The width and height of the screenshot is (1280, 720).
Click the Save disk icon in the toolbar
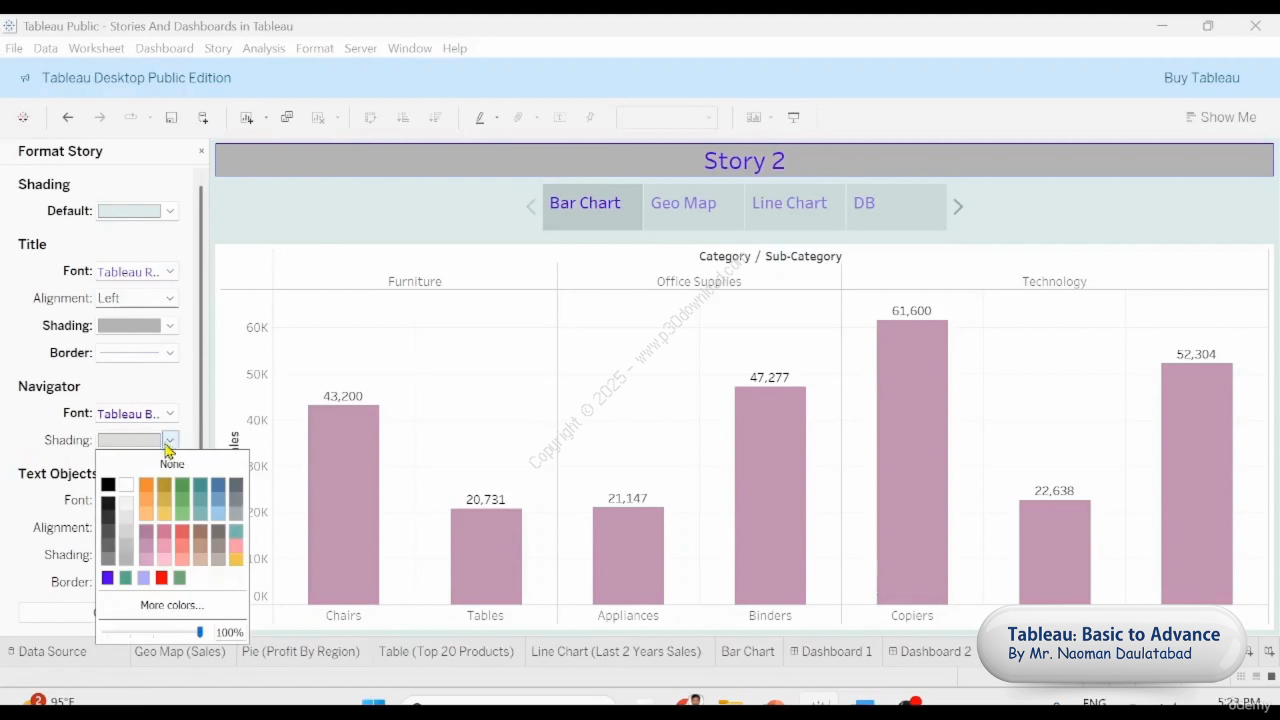(171, 117)
